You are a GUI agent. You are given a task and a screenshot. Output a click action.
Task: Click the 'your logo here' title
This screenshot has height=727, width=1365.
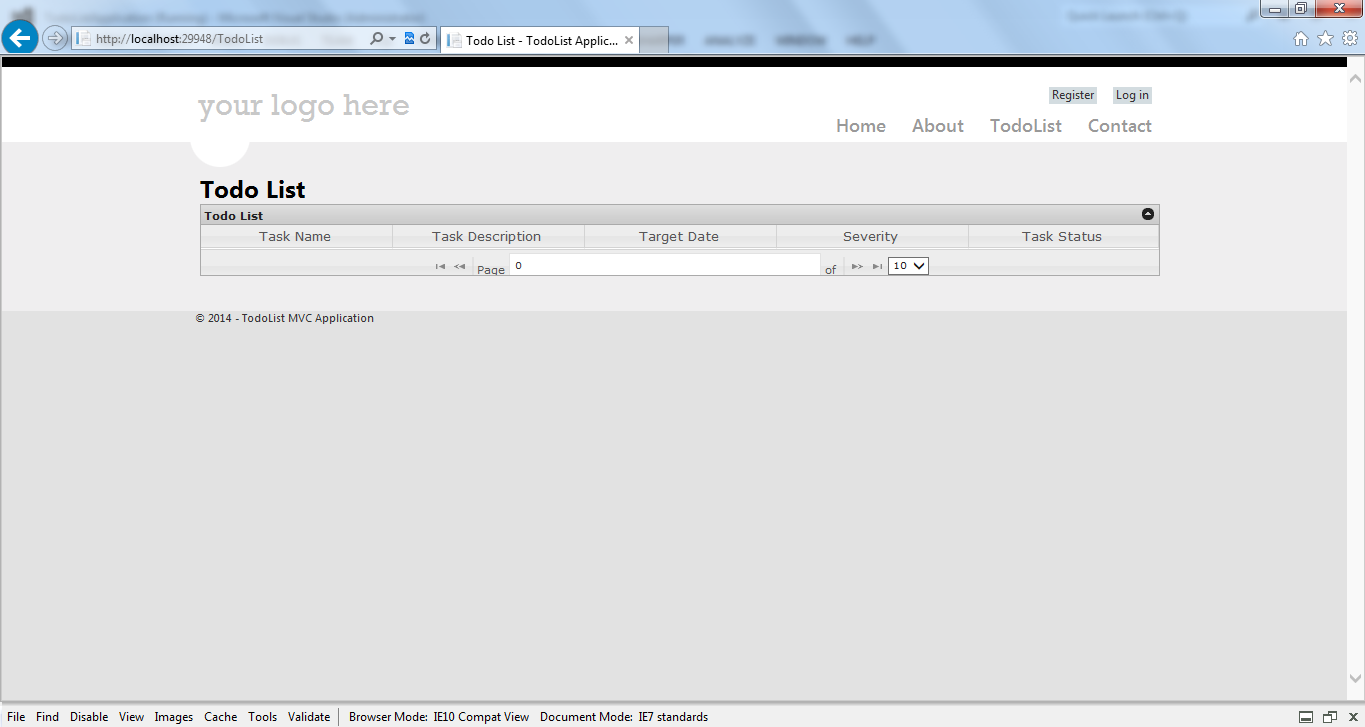click(304, 106)
